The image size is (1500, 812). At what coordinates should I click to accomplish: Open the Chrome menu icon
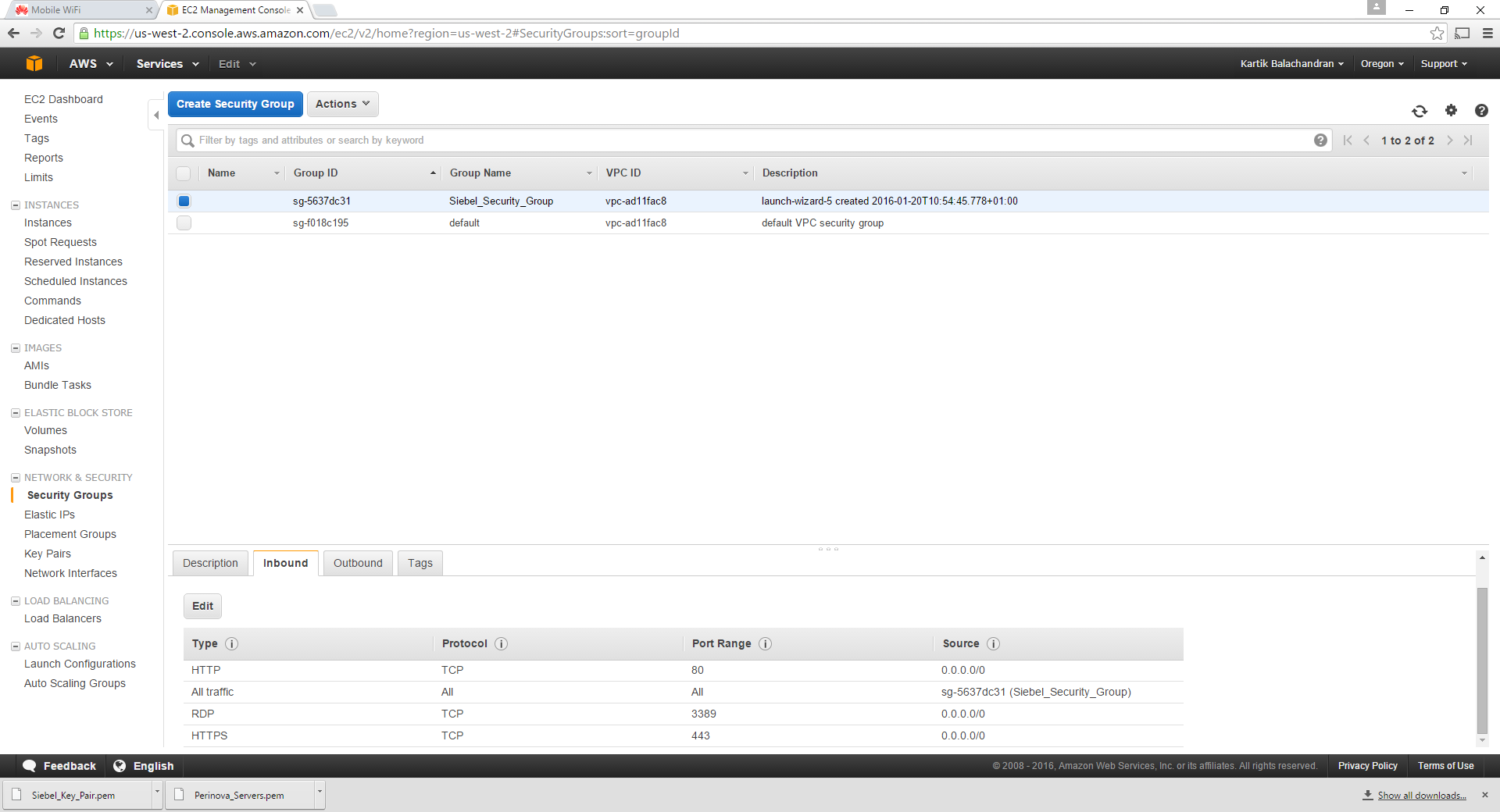[x=1487, y=33]
